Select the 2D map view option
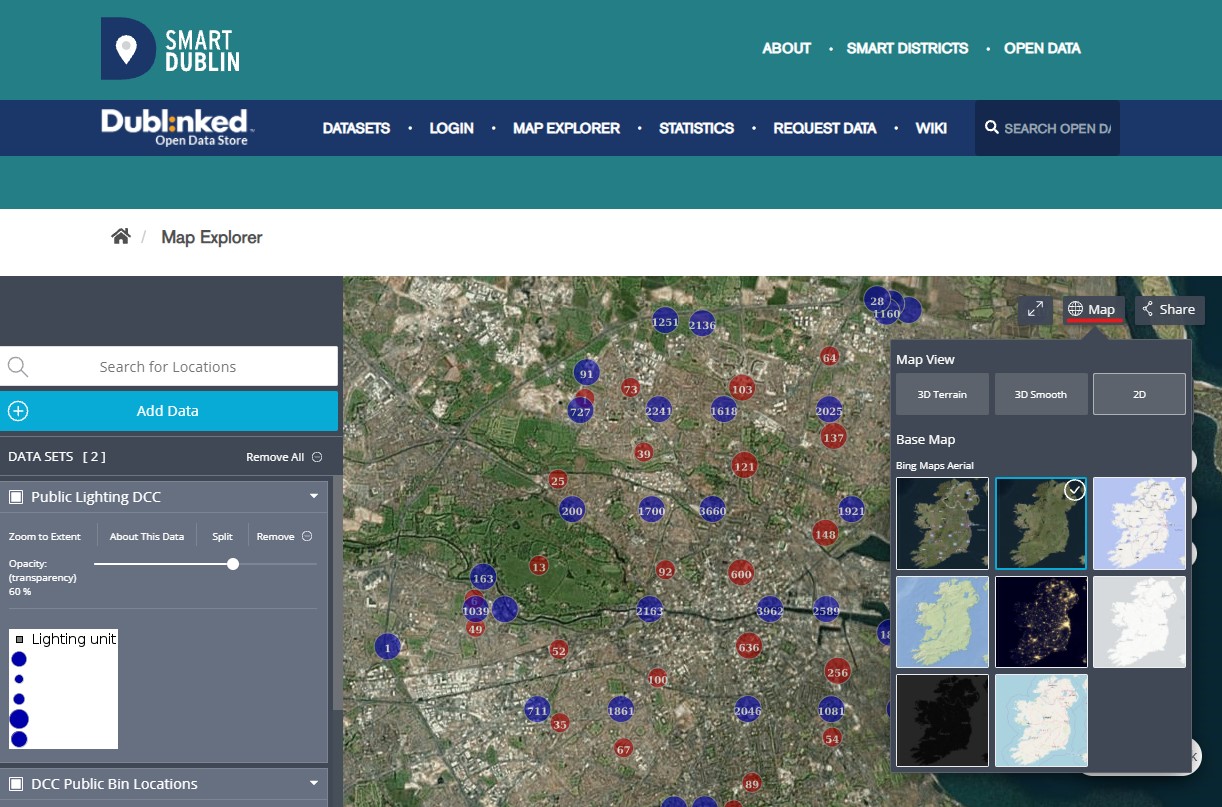This screenshot has width=1222, height=807. point(1139,394)
